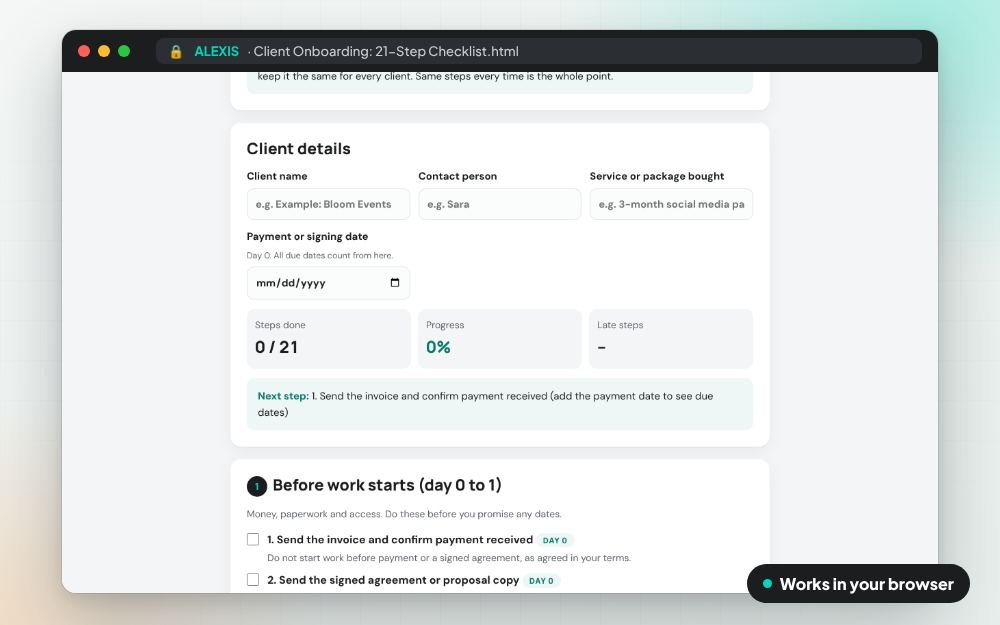Click the Progress 0% stat card
The height and width of the screenshot is (625, 1000).
[x=499, y=339]
